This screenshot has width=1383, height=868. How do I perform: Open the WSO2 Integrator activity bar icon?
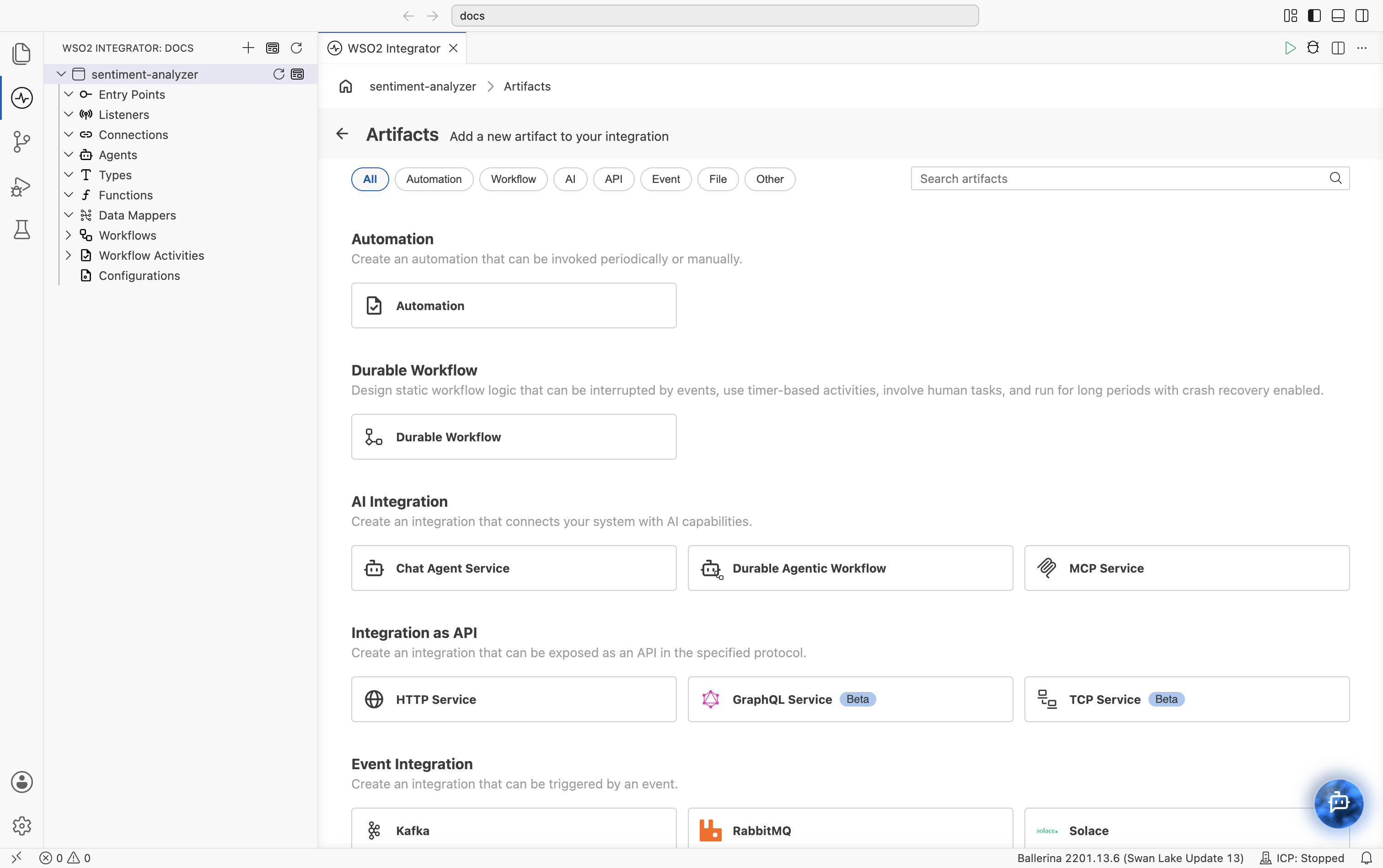[22, 97]
